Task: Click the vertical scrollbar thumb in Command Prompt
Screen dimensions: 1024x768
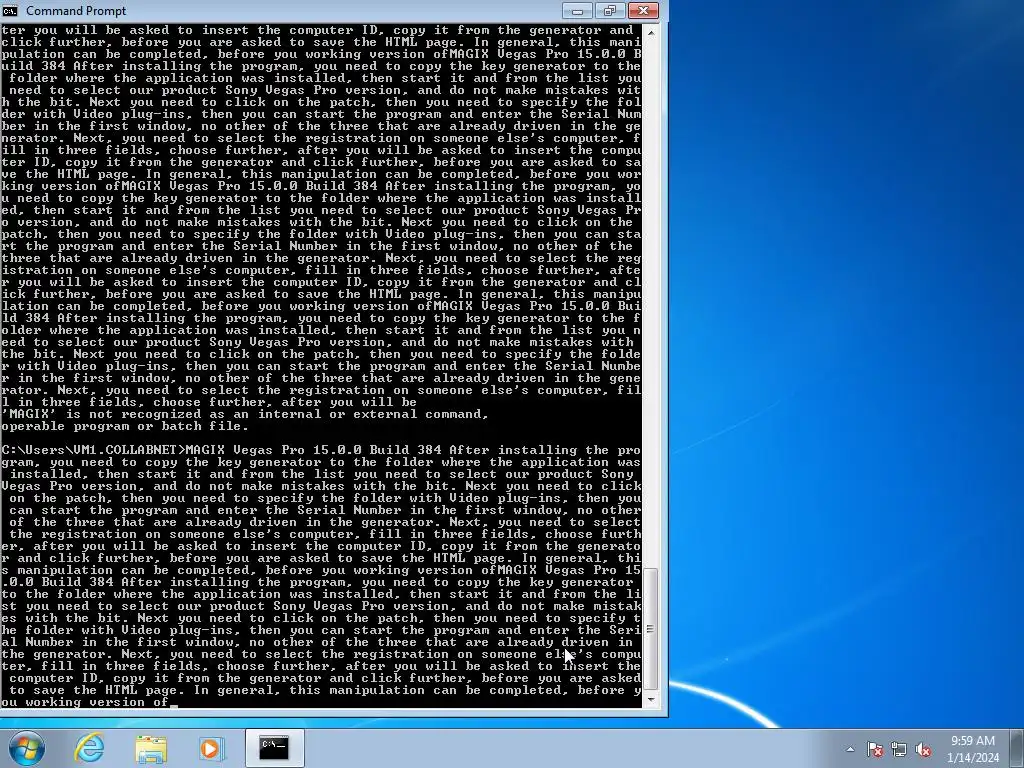Action: coord(650,629)
